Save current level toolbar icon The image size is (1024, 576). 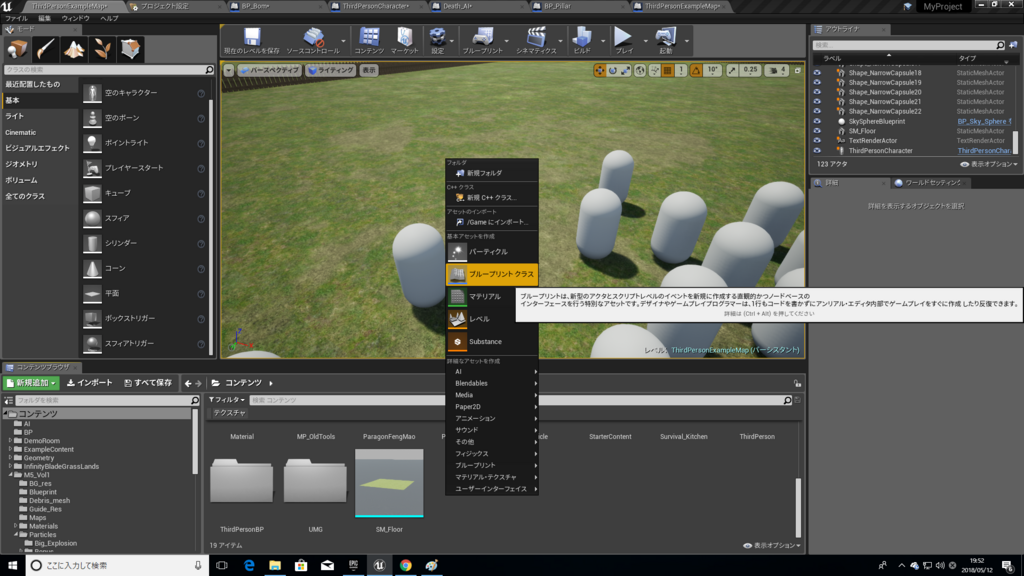click(252, 40)
